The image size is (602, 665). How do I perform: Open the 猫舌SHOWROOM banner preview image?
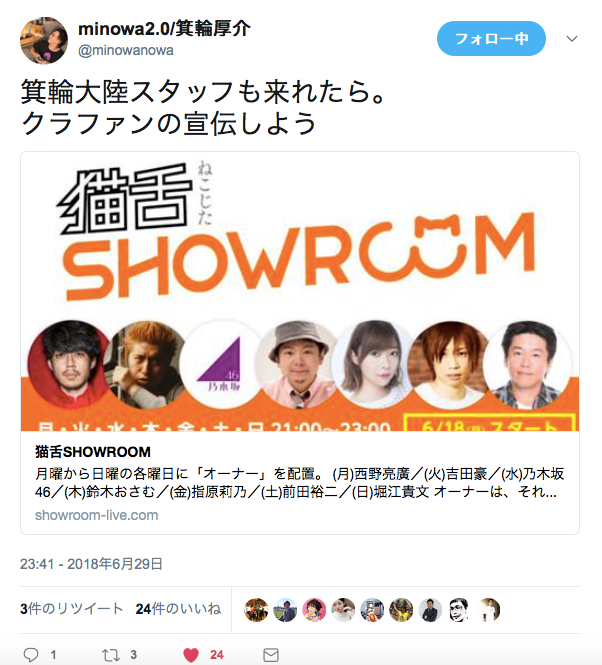[300, 291]
